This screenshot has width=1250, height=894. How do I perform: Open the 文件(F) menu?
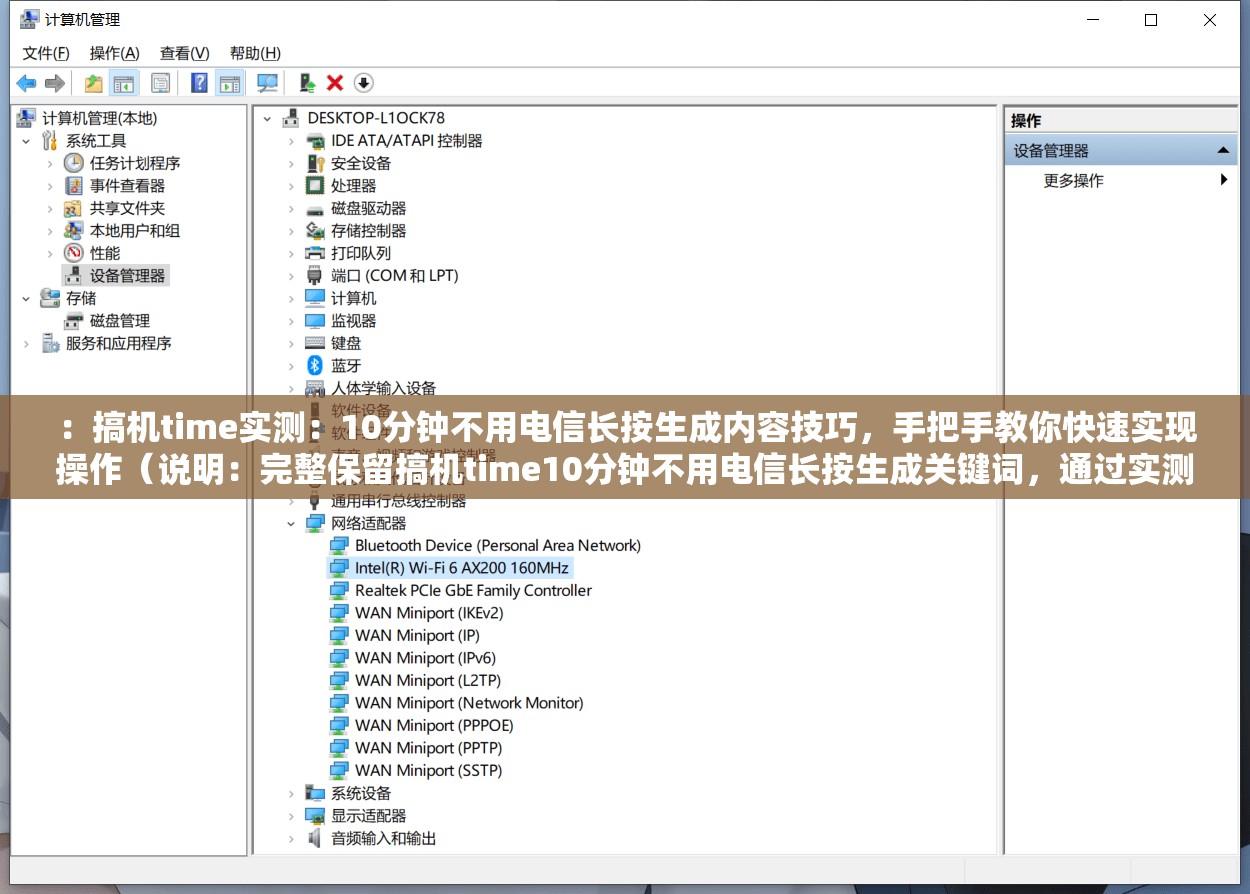pos(46,53)
